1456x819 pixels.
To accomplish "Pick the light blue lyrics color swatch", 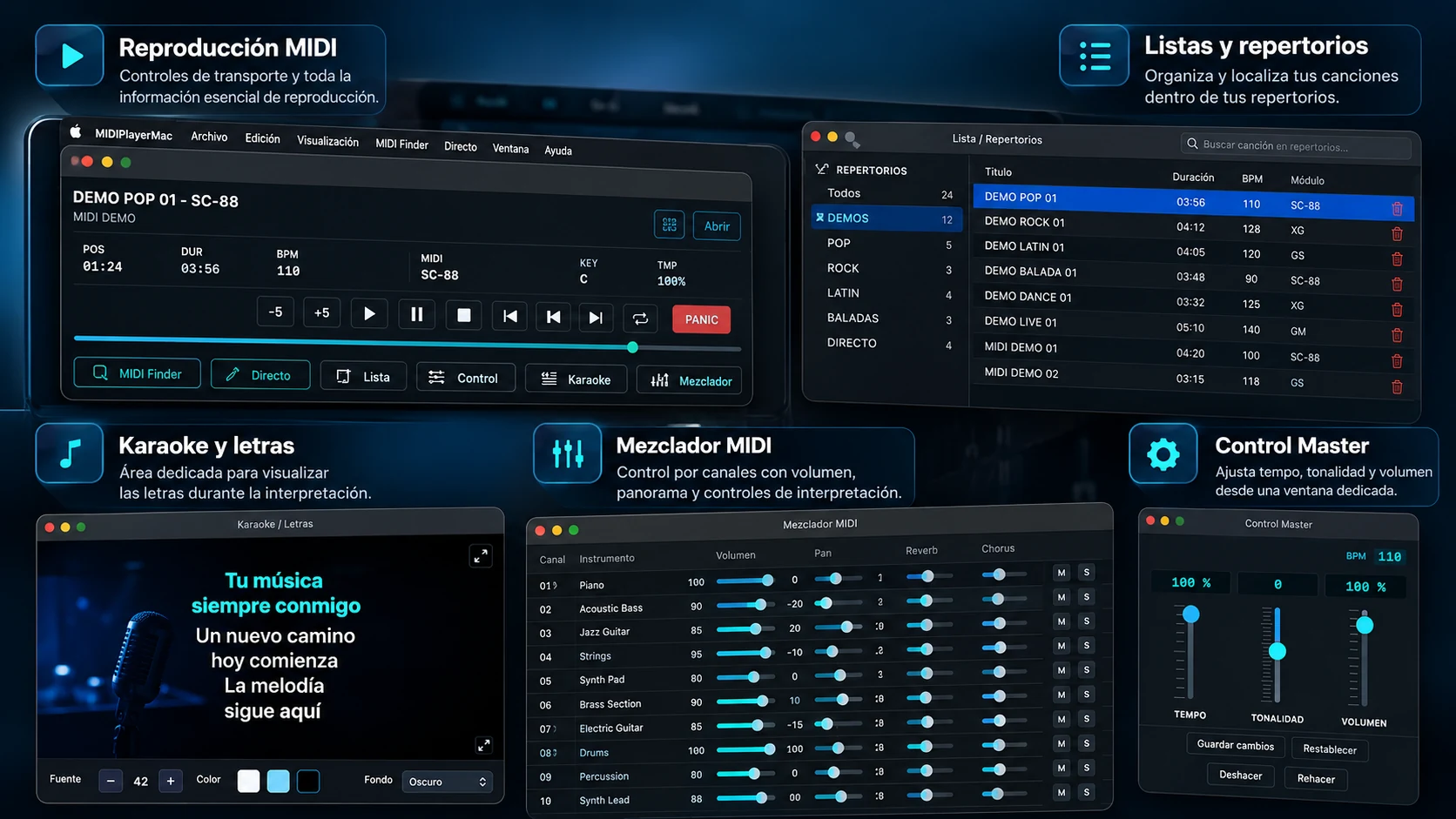I will click(279, 781).
